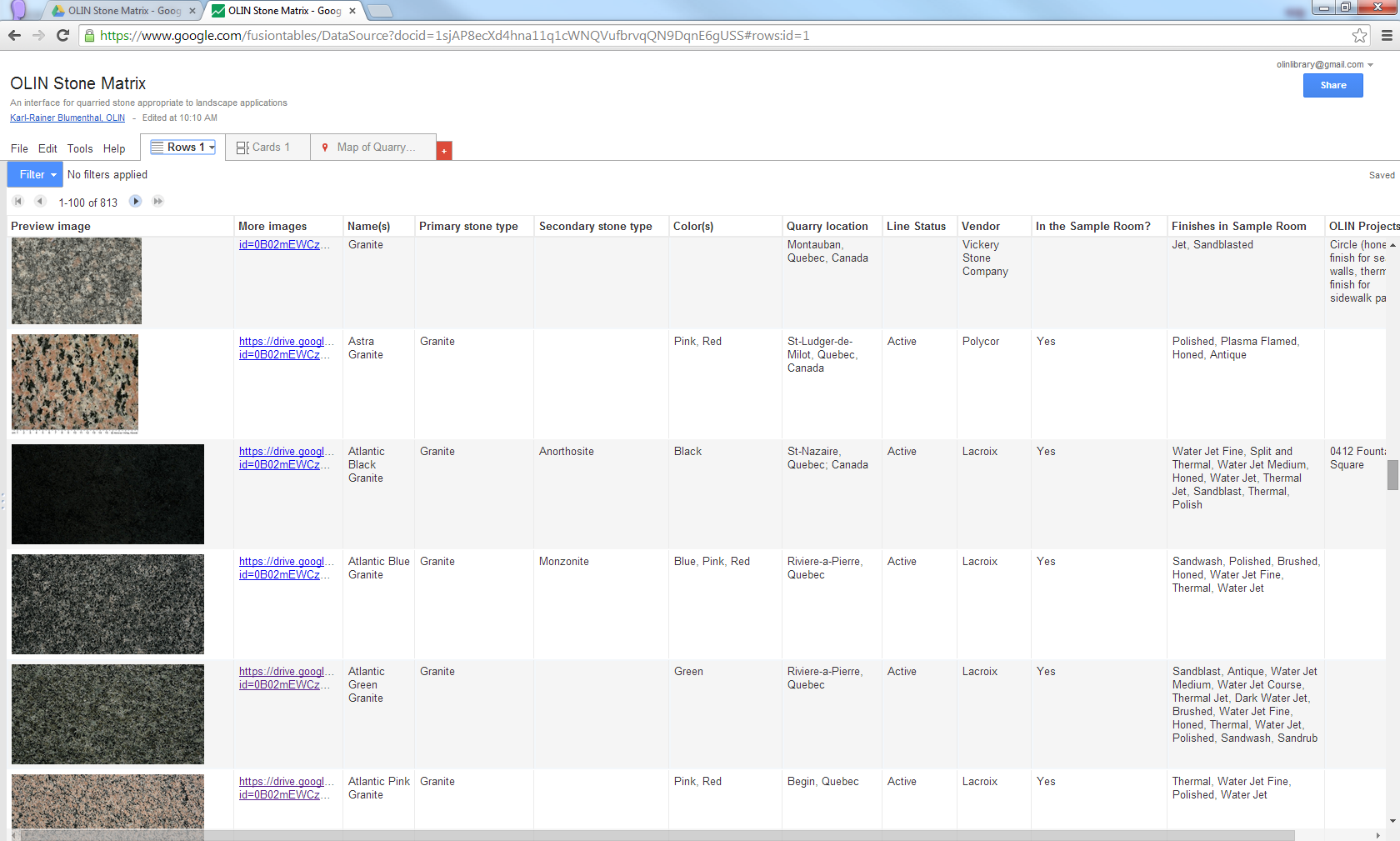Jump to the first page of rows
1400x841 pixels.
pos(18,201)
